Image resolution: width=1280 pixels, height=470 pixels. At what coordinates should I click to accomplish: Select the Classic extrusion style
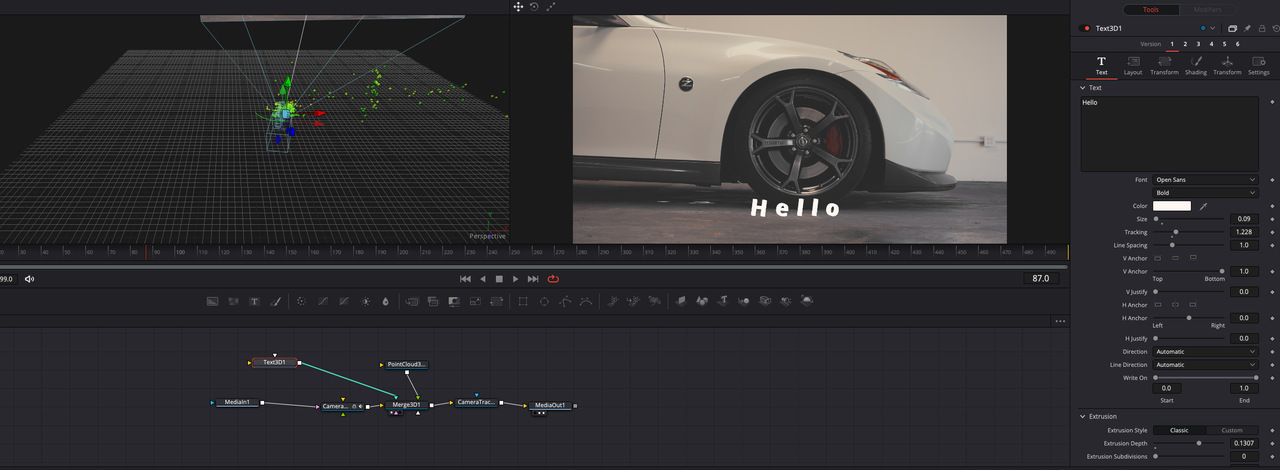1180,430
